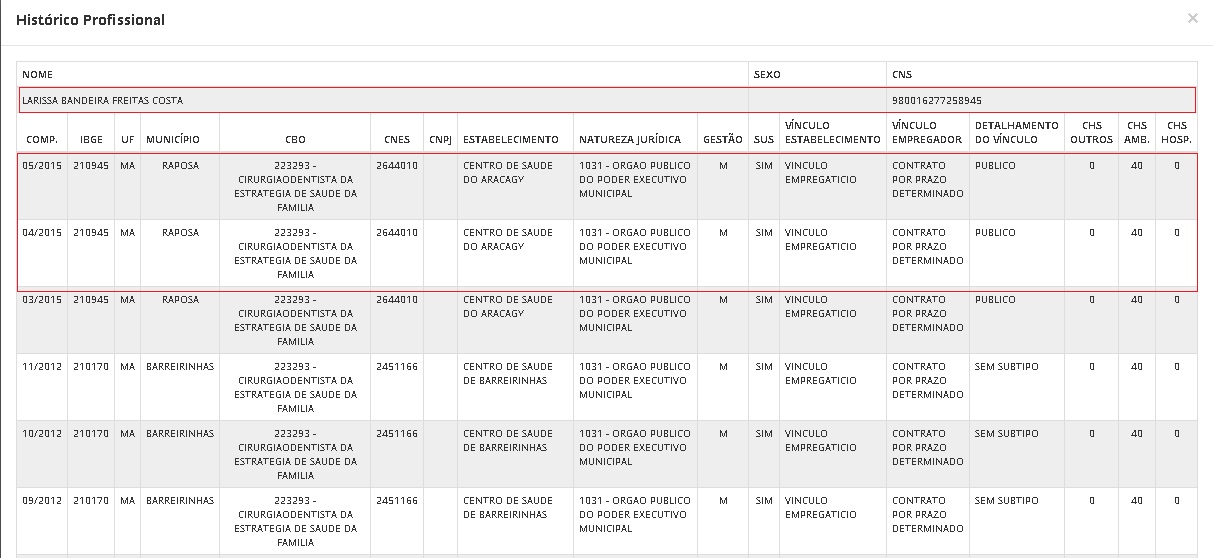Click the NATUREZA JURÍDICA column header
The width and height of the screenshot is (1213, 558).
point(630,140)
